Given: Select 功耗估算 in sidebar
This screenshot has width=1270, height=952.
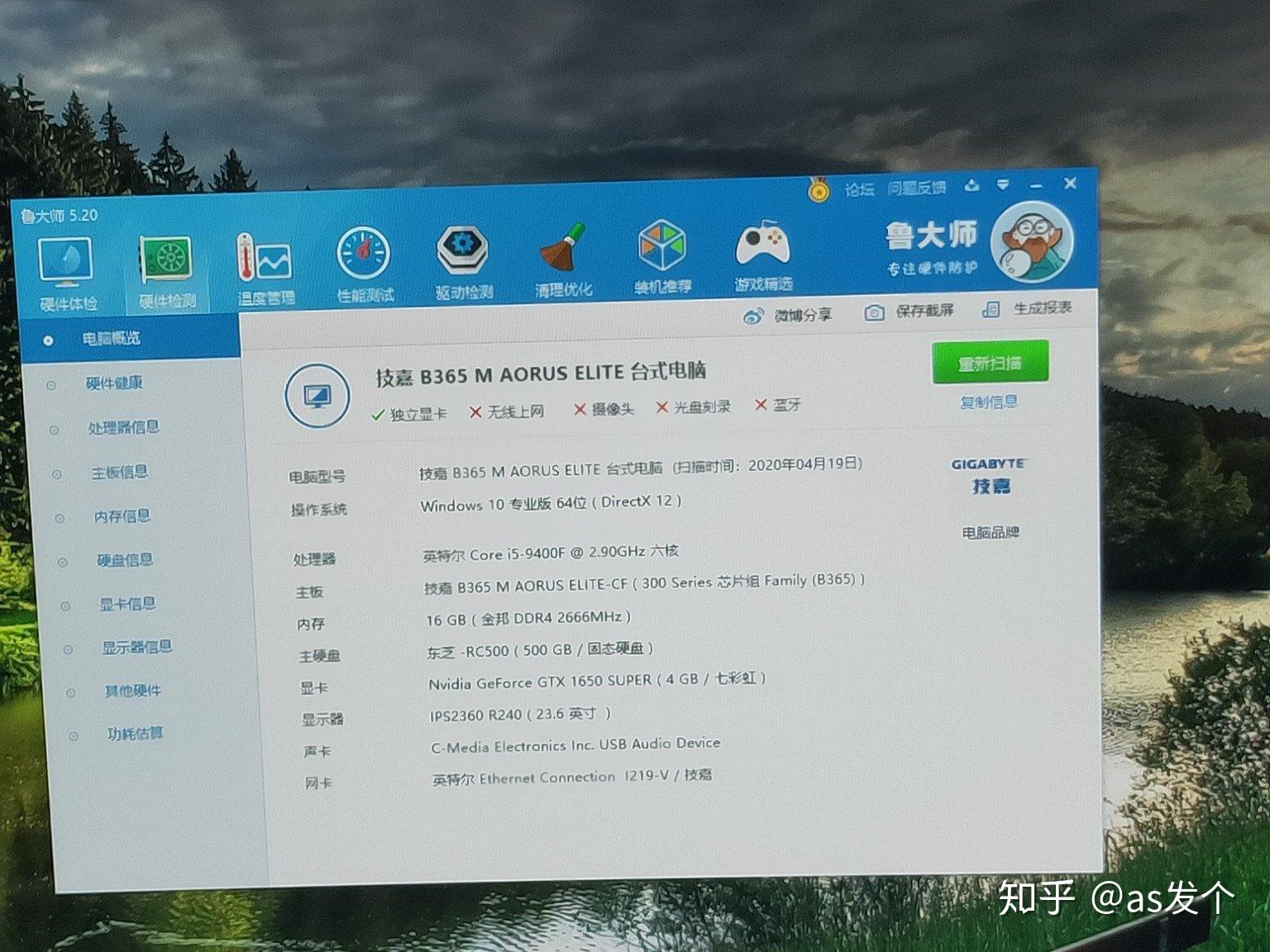Looking at the screenshot, I should coord(135,734).
